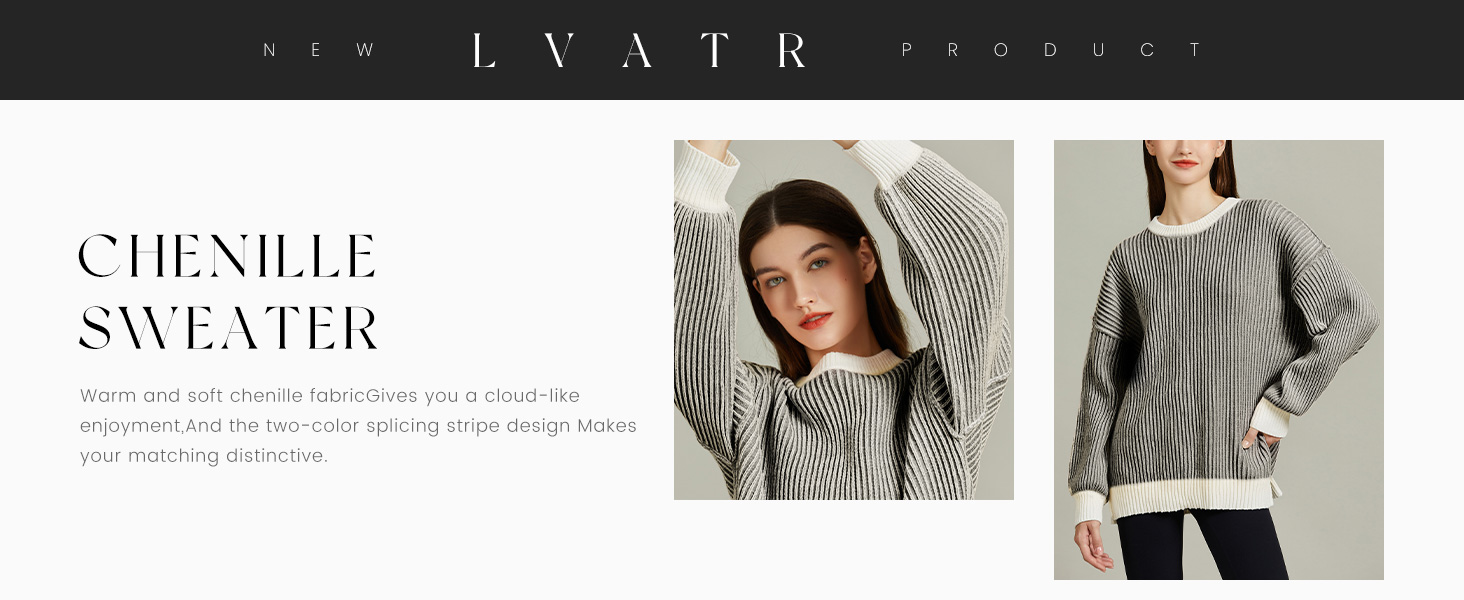Click the letter V in the logo
Viewport: 1464px width, 600px height.
coord(559,50)
